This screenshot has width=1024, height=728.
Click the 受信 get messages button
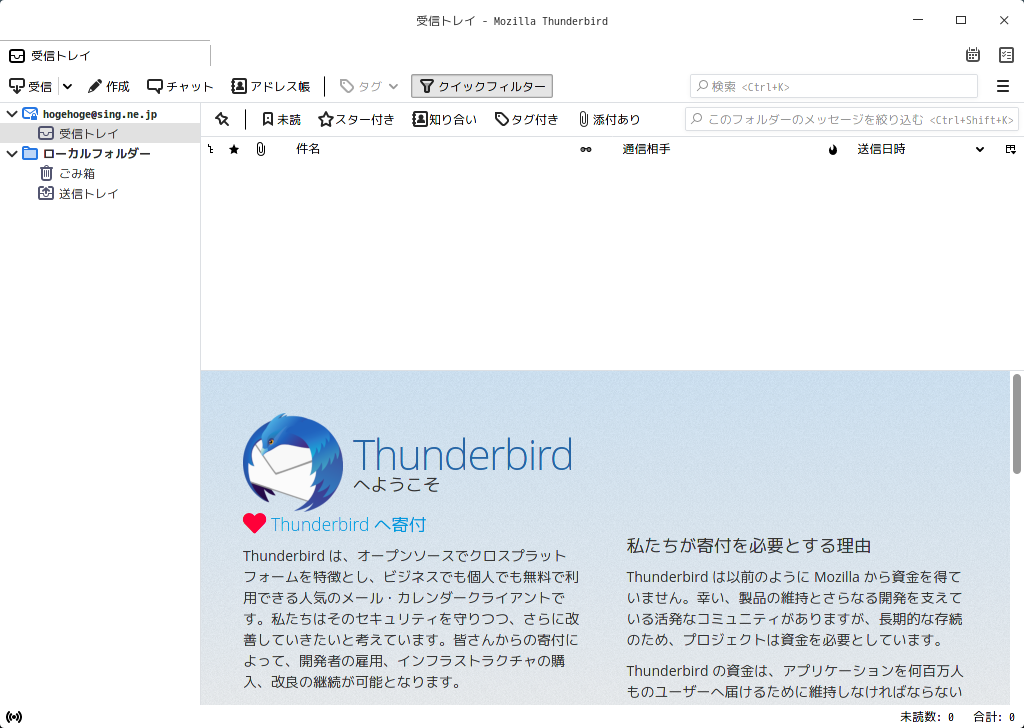(x=30, y=86)
